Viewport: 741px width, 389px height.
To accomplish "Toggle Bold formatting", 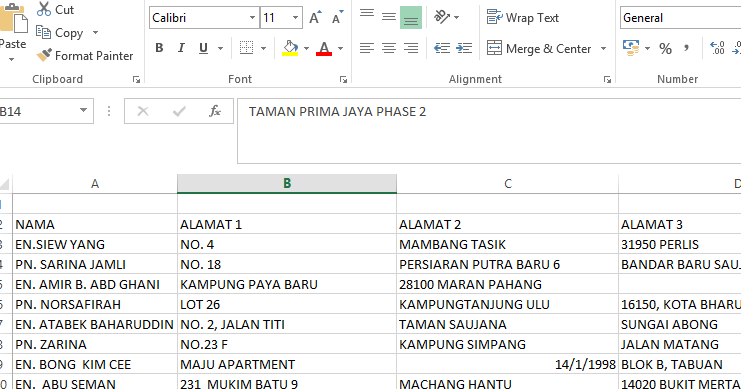I will coord(159,48).
